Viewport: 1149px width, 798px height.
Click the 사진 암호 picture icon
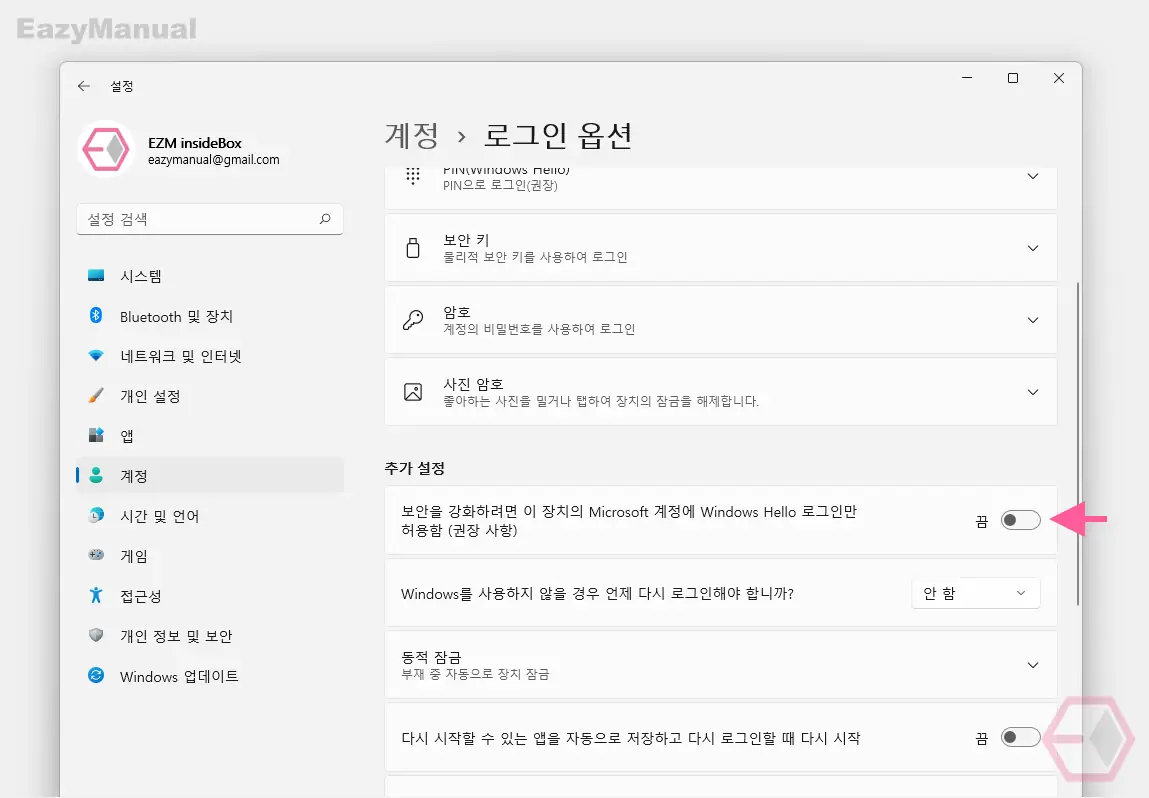[x=413, y=392]
